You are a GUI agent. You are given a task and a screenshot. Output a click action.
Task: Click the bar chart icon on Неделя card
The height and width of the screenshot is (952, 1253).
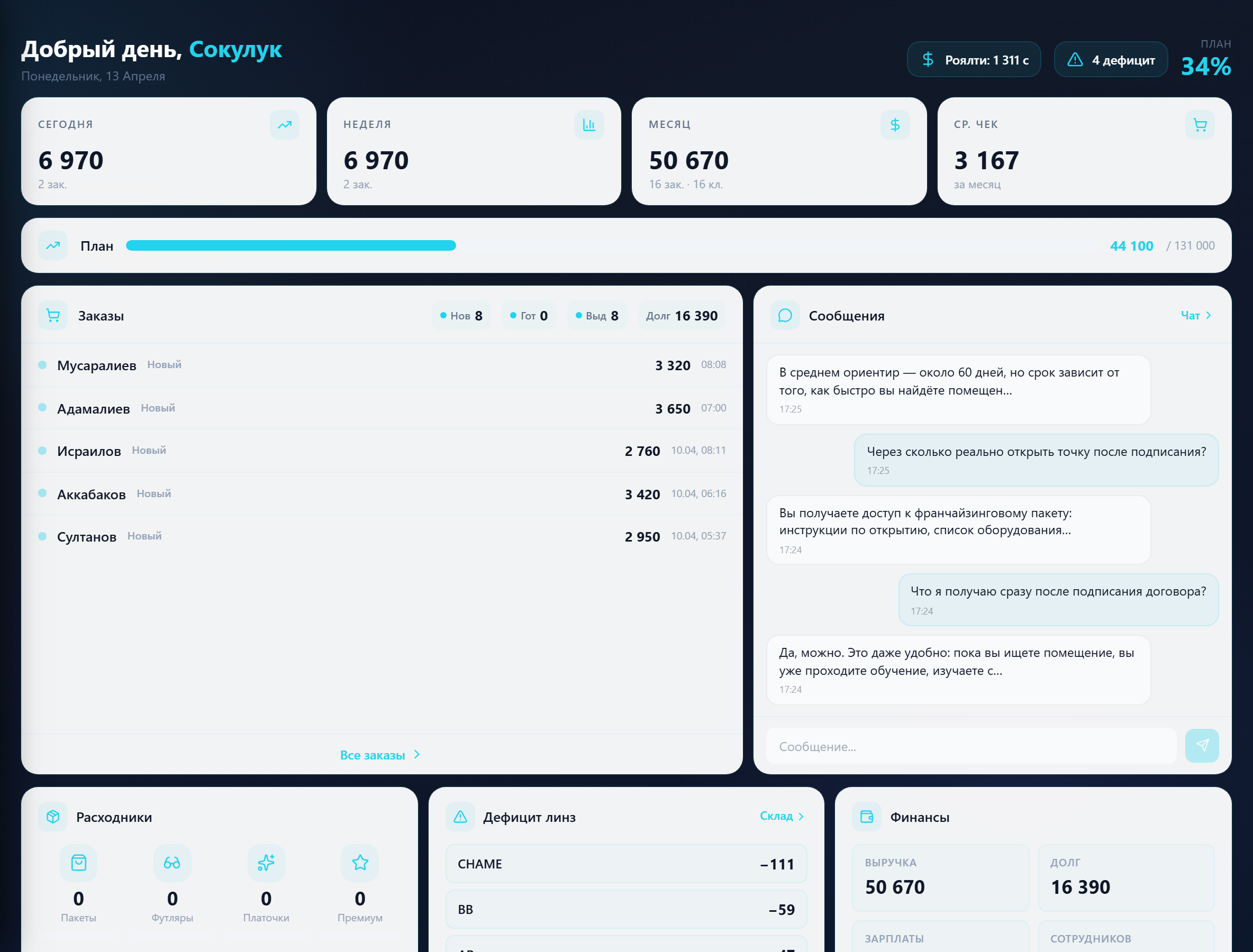(589, 125)
